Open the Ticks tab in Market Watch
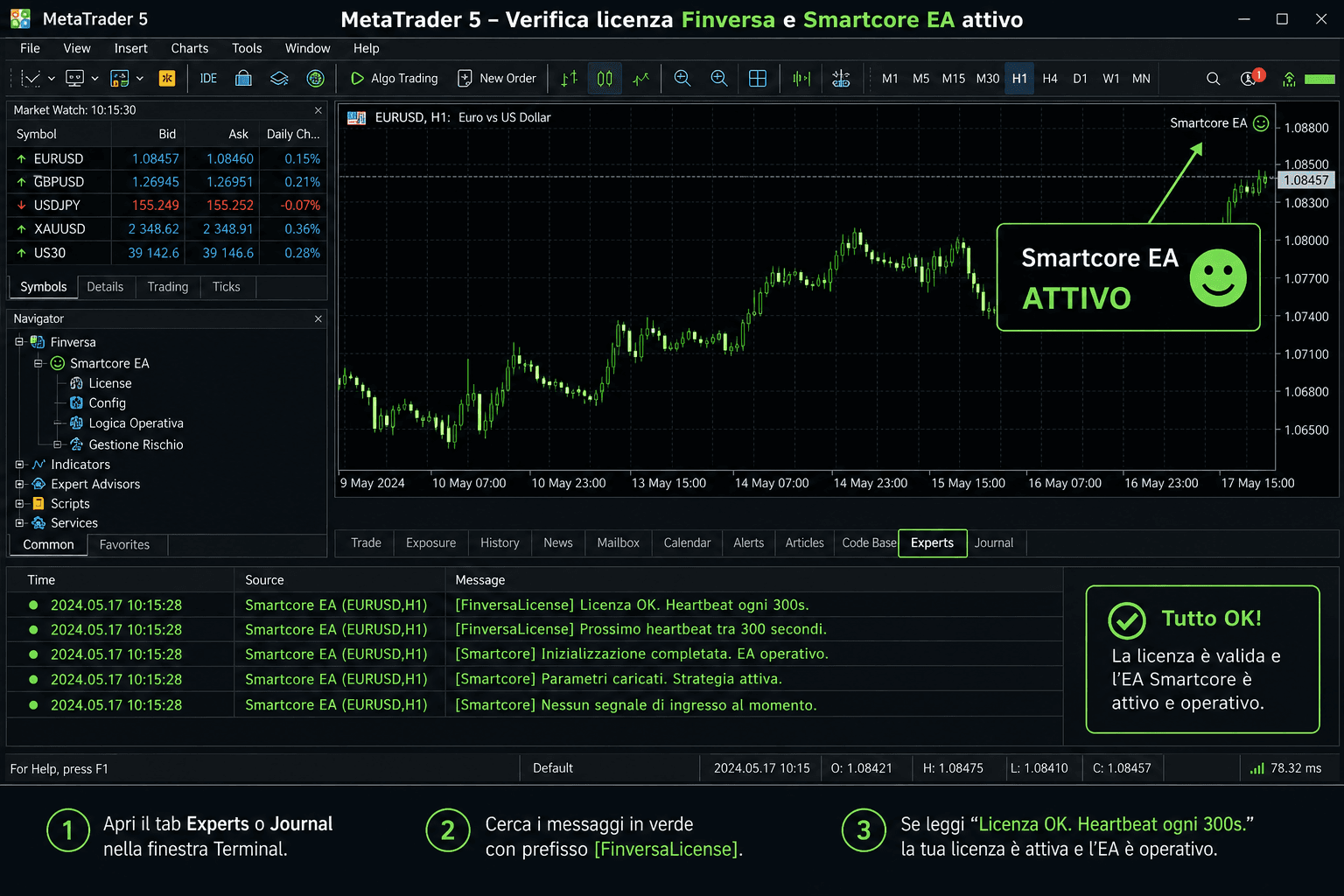 tap(226, 287)
